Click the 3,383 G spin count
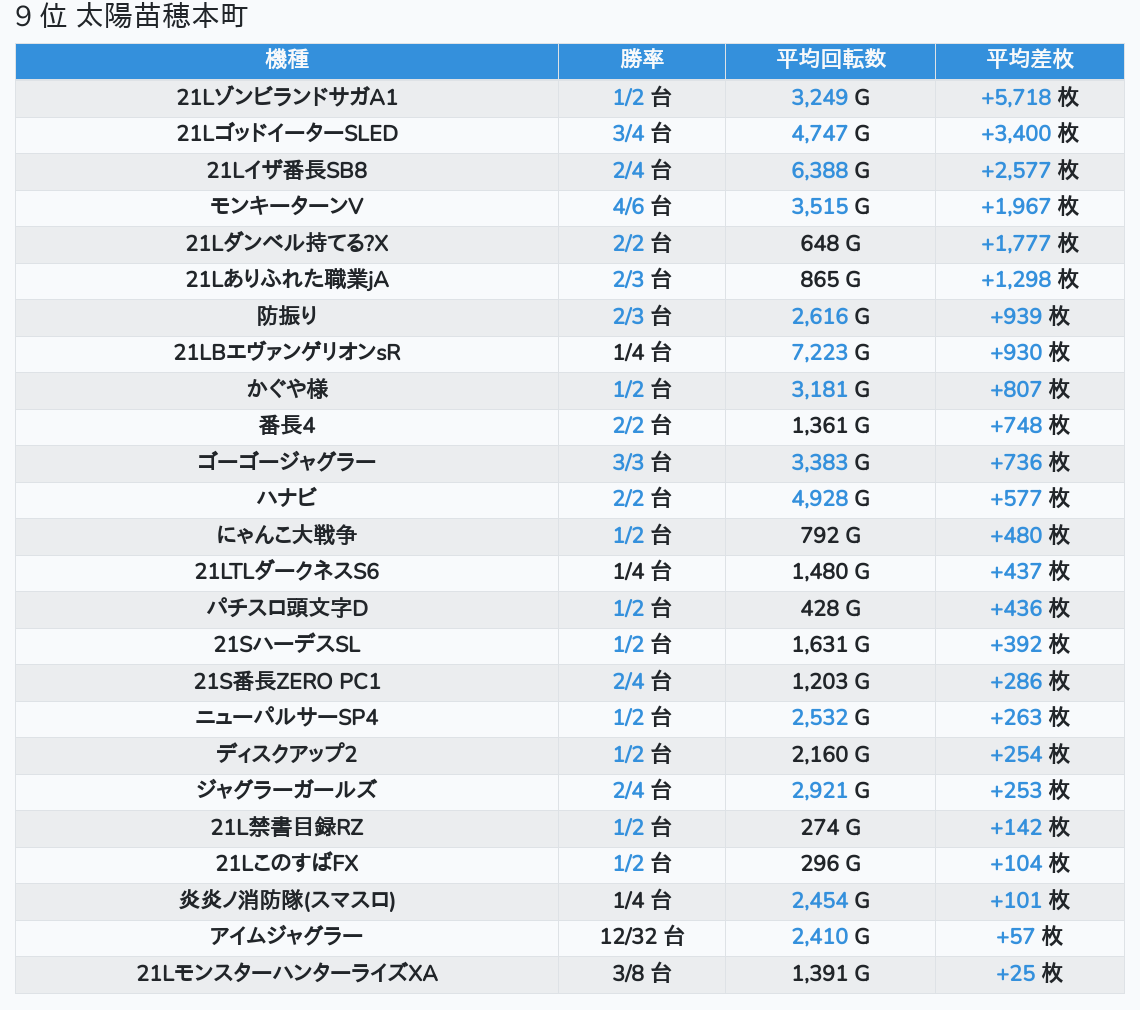Screen dimensions: 1140x1010 click(x=830, y=462)
